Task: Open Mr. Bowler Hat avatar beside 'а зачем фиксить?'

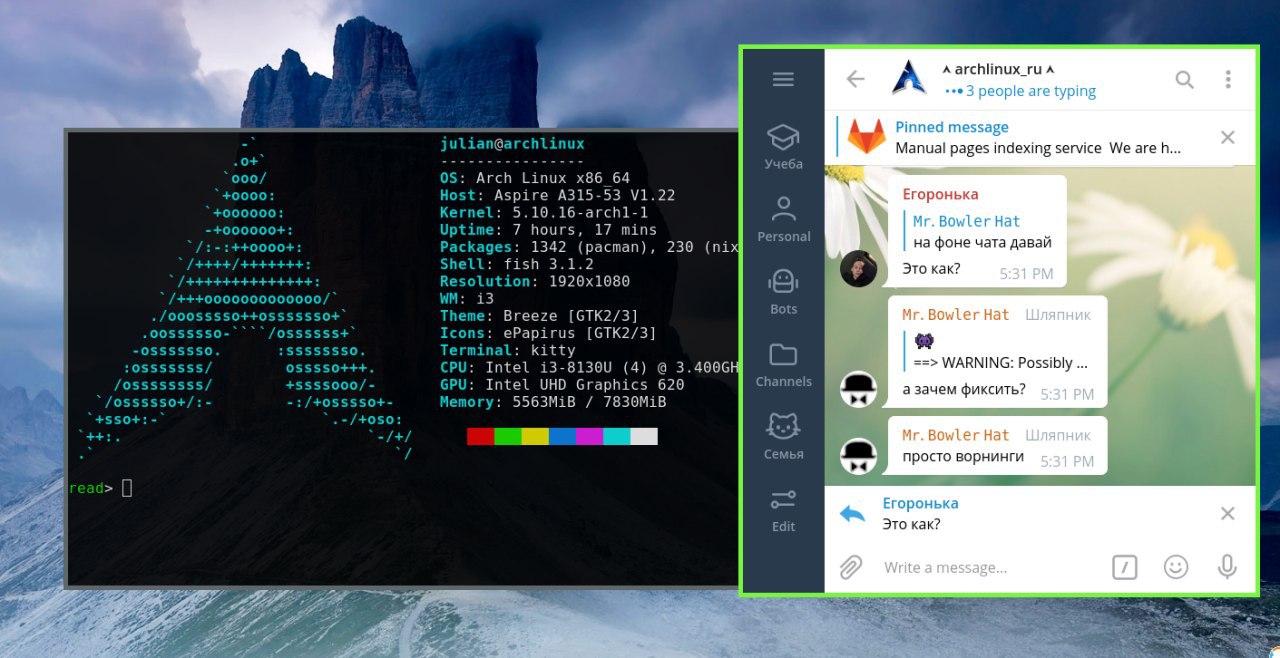Action: click(x=858, y=388)
